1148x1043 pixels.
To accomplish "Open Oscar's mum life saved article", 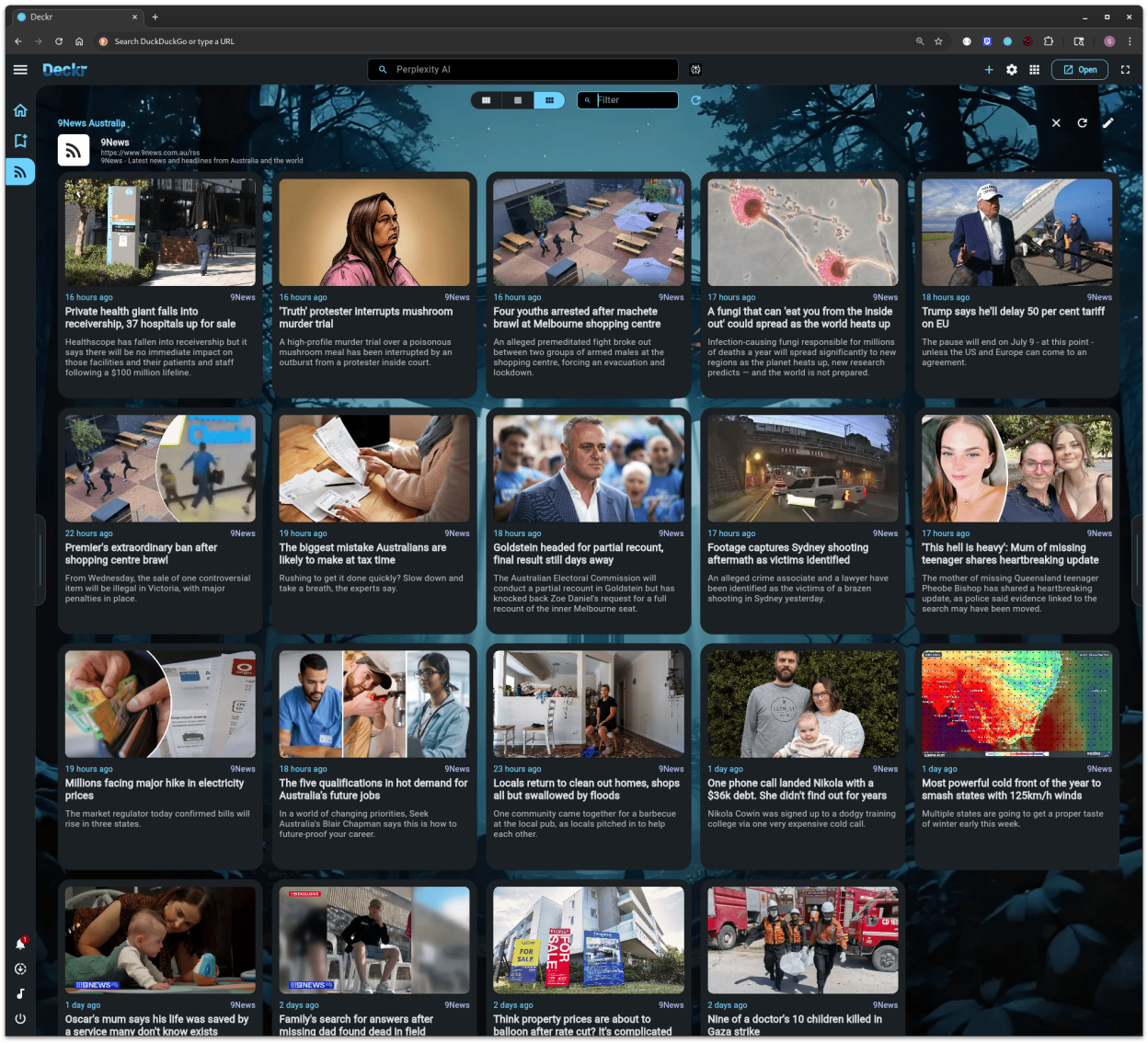I will tap(156, 1025).
